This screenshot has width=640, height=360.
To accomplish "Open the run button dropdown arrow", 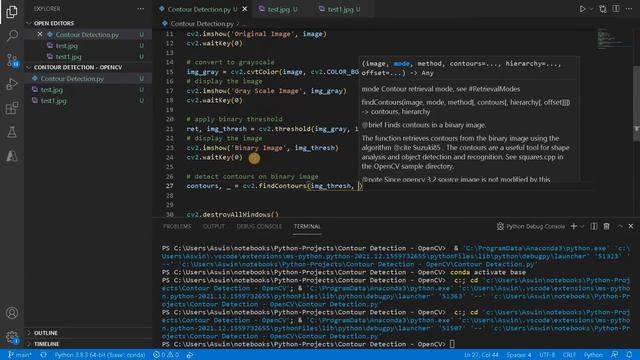I will pyautogui.click(x=591, y=9).
